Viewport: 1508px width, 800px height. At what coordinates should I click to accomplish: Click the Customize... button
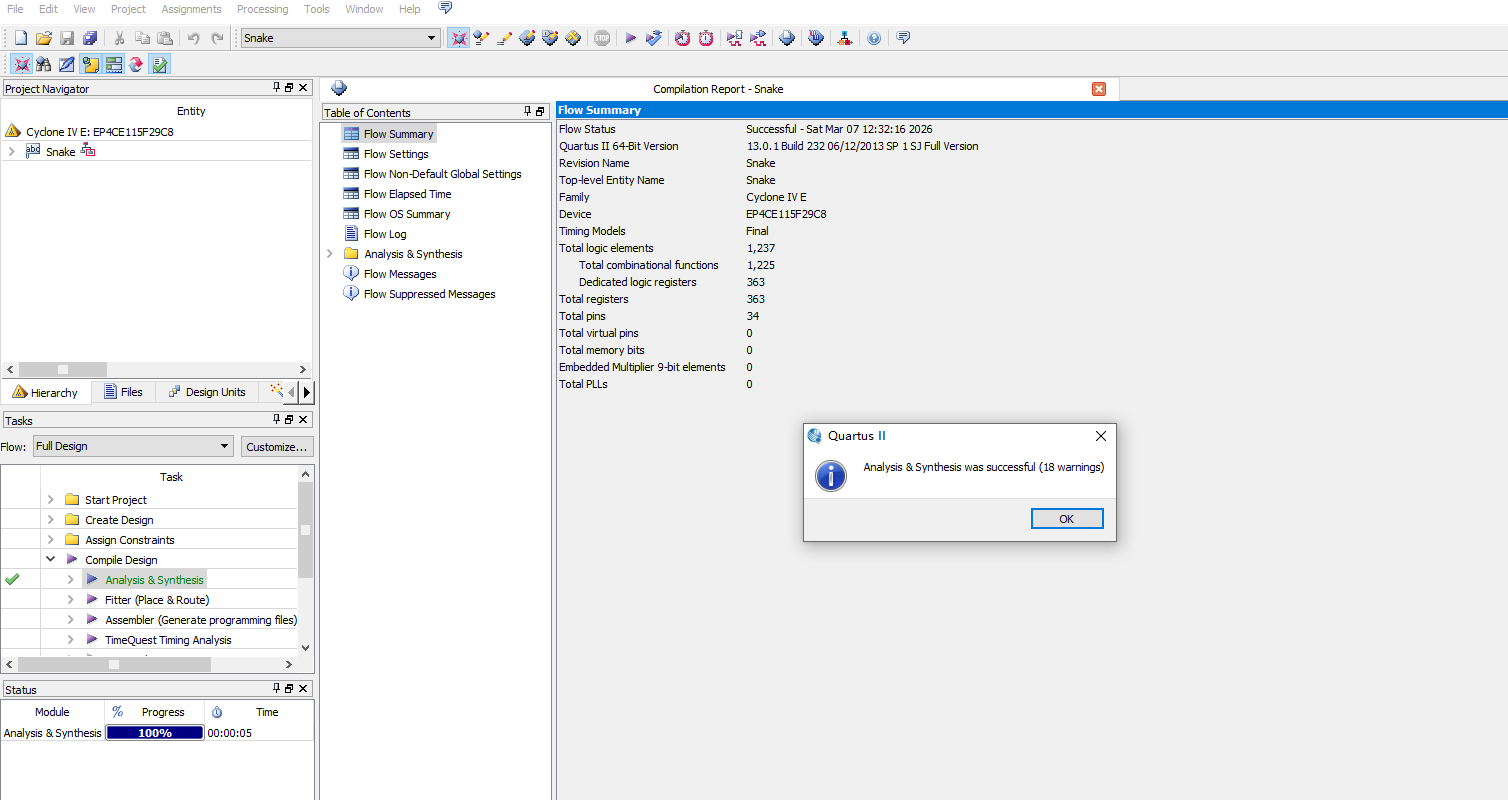pos(277,446)
